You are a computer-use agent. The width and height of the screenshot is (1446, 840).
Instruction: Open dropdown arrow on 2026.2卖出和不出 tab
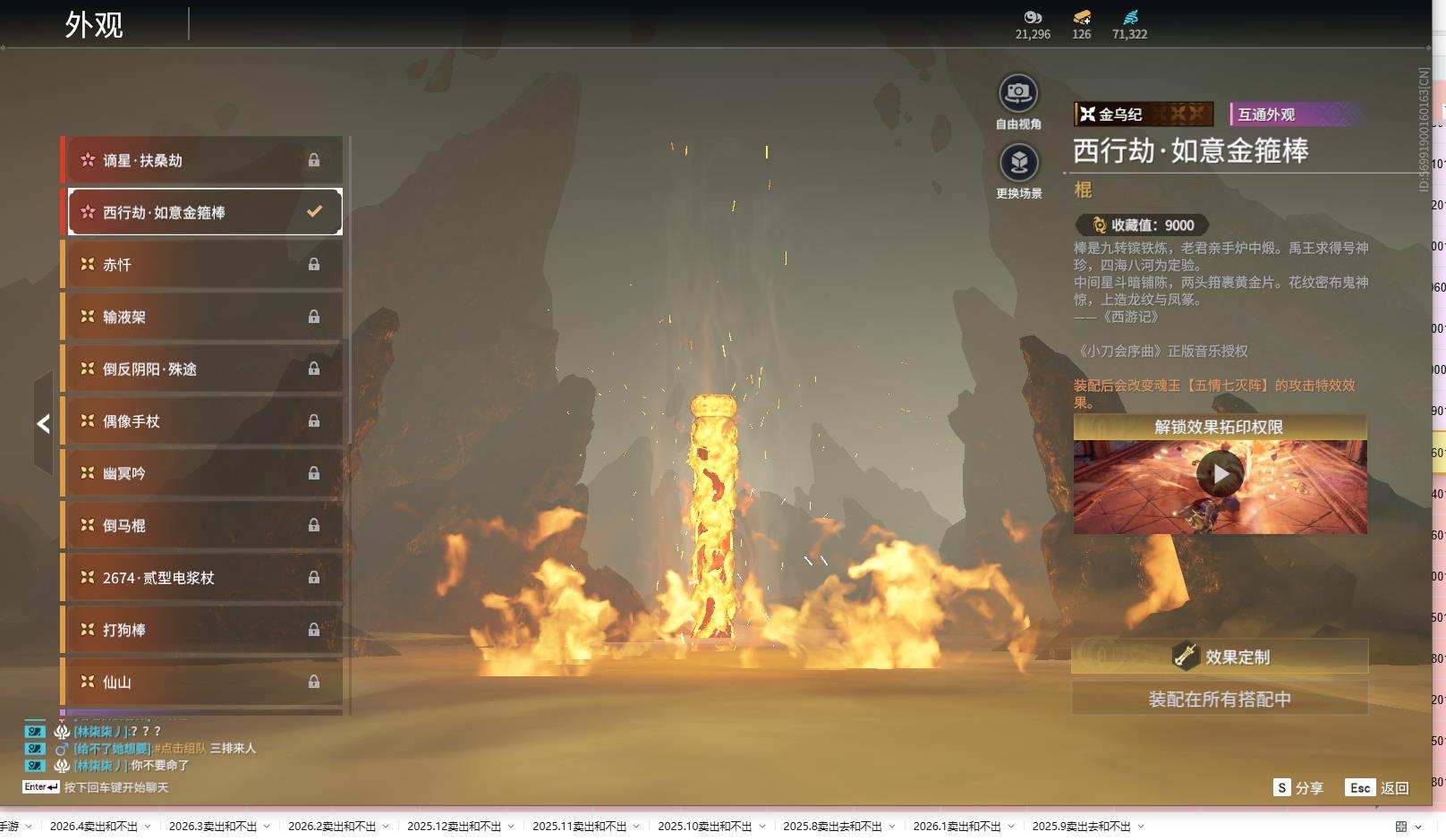click(x=386, y=826)
